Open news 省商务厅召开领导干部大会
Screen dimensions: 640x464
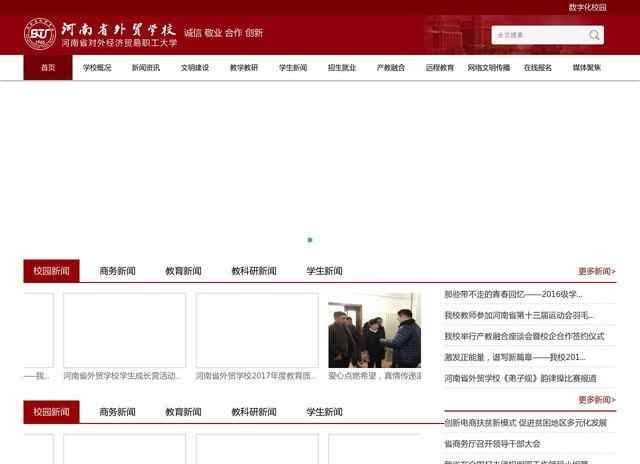click(x=492, y=444)
